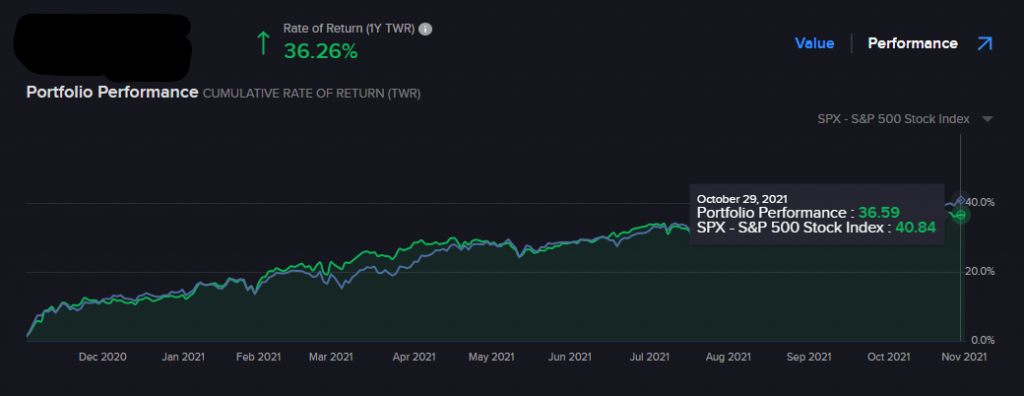The image size is (1024, 396).
Task: Click the info icon beside Rate of Return
Action: (425, 29)
